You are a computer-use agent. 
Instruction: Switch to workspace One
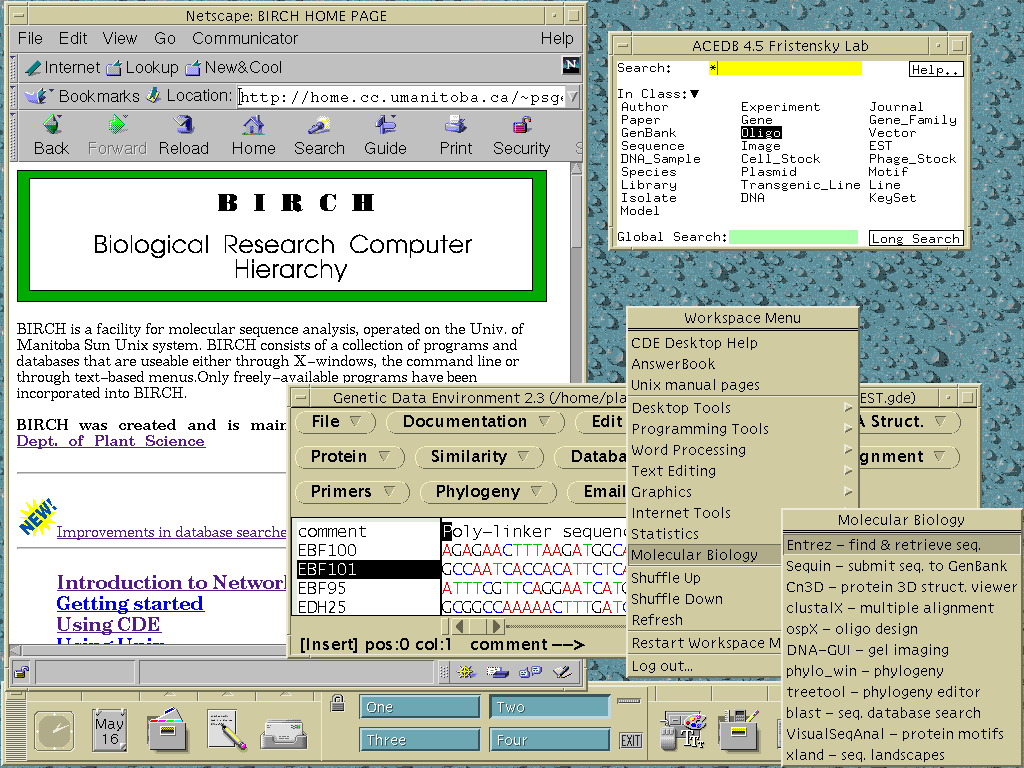click(x=419, y=707)
